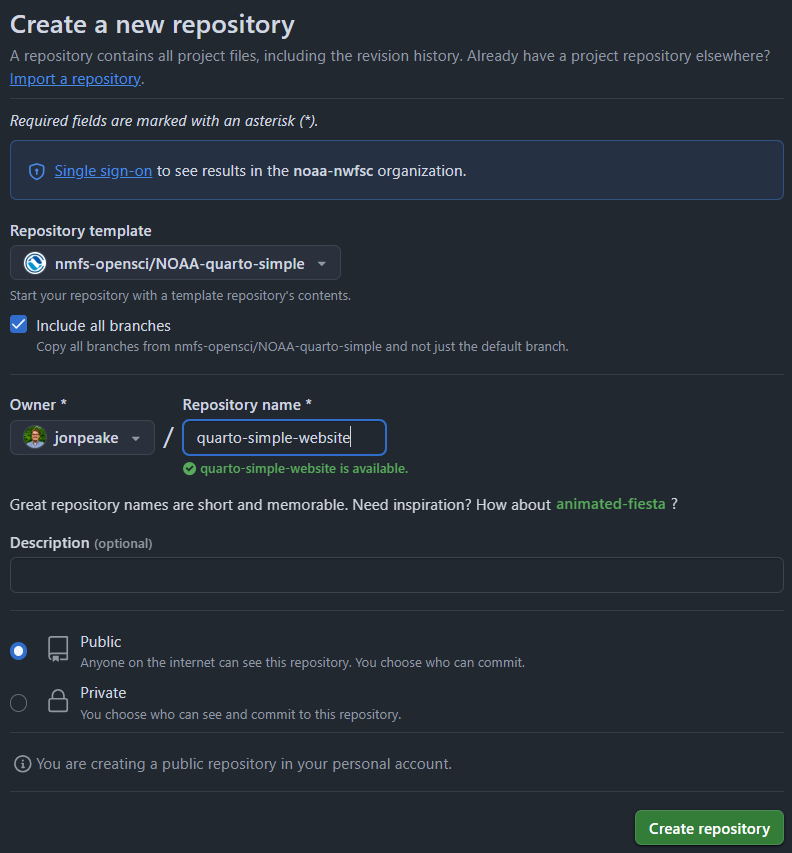Click the template dropdown caret arrow
This screenshot has height=853, width=792.
tap(322, 264)
